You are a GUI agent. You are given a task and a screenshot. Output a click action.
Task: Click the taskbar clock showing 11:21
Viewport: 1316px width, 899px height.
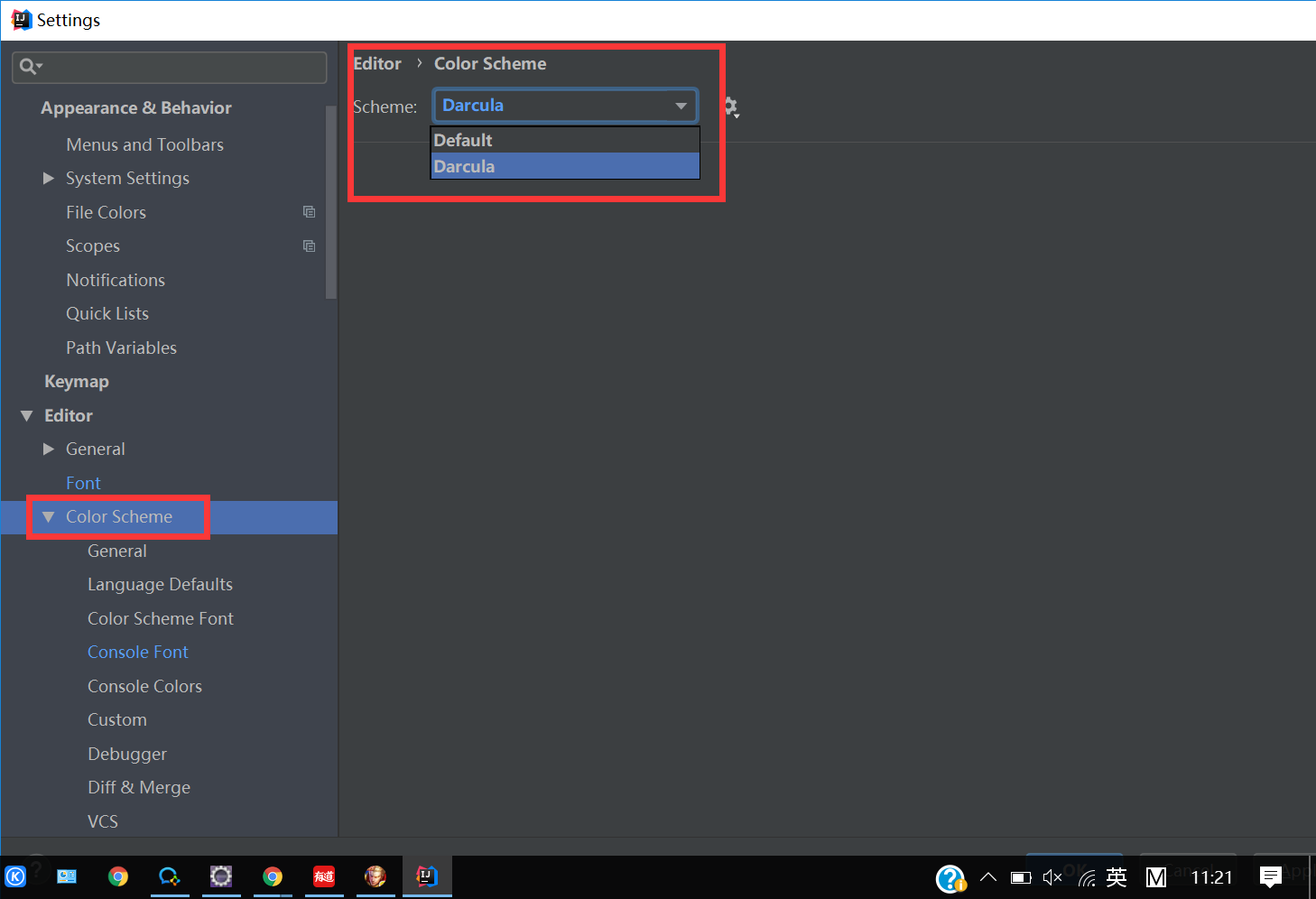(x=1211, y=877)
